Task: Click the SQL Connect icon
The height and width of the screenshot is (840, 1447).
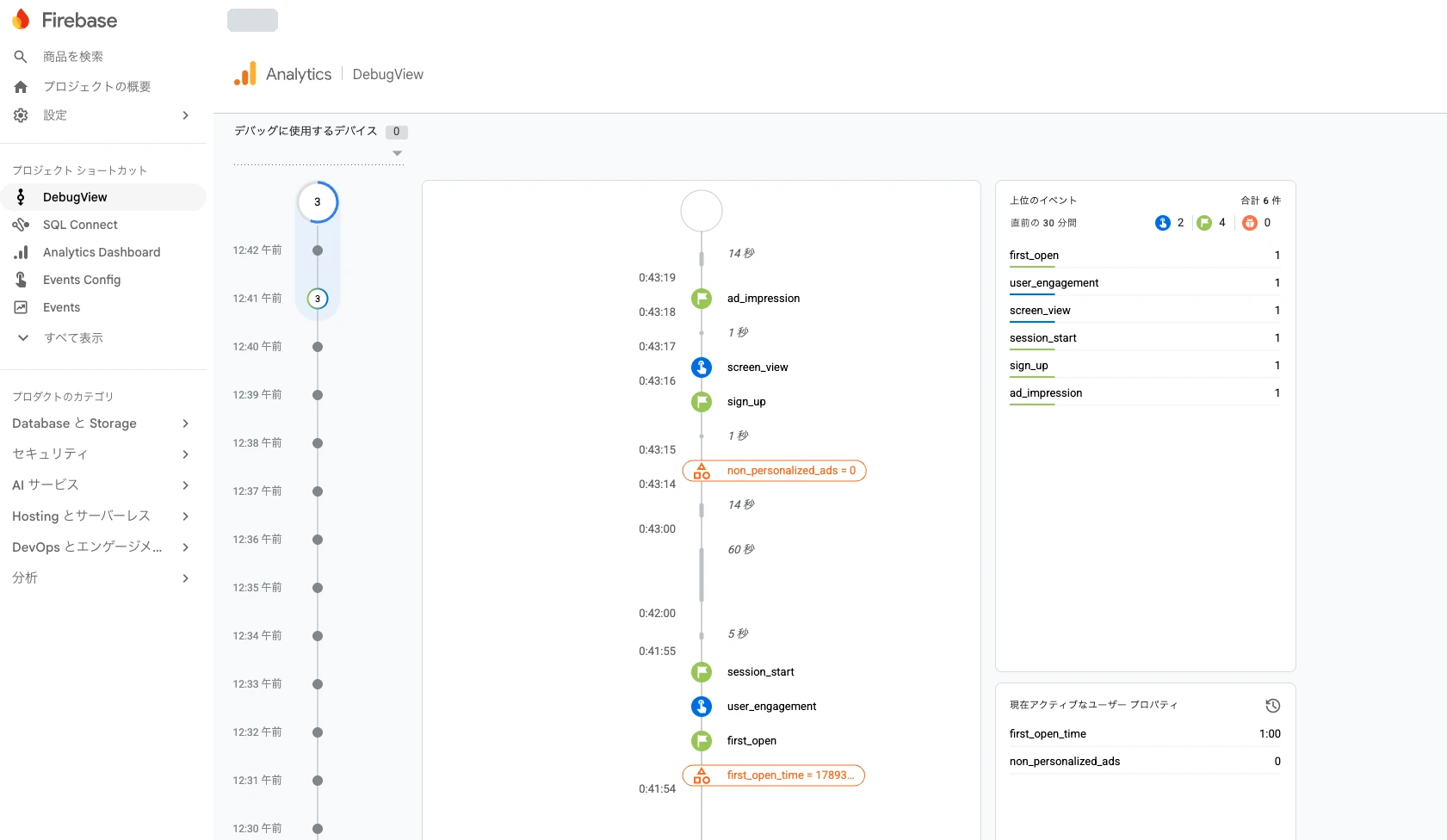Action: 21,225
